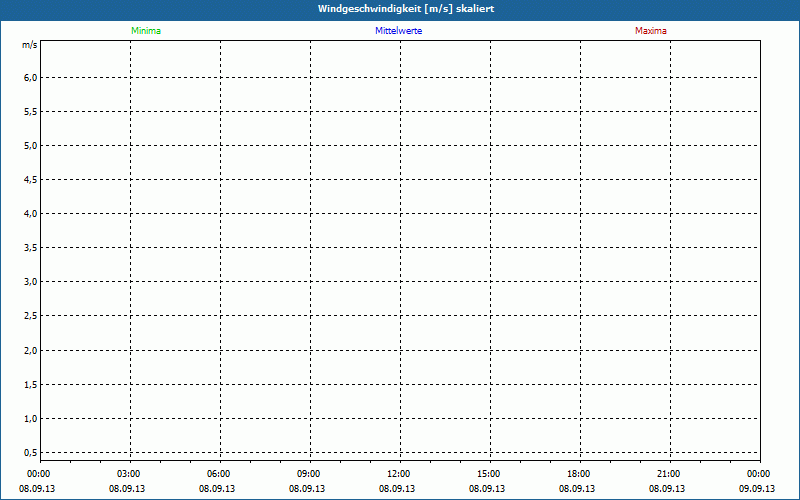This screenshot has width=800, height=500.
Task: Click the red Maxima legend label
Action: tap(651, 31)
